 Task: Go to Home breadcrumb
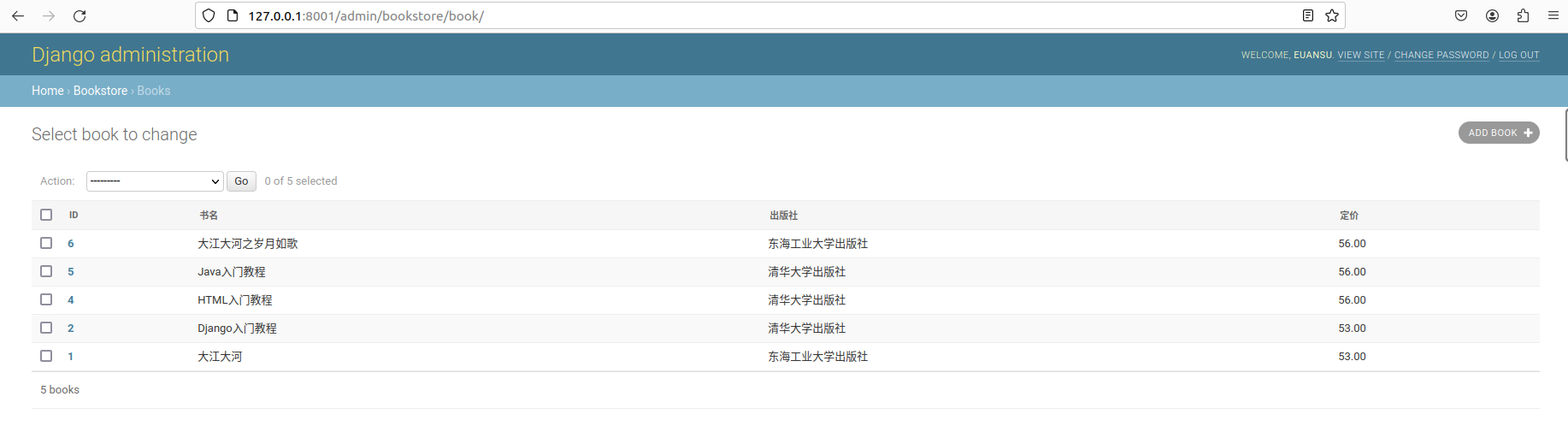(47, 91)
